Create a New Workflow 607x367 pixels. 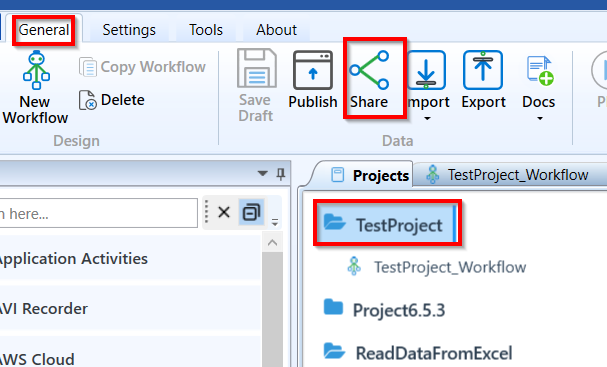click(x=36, y=87)
